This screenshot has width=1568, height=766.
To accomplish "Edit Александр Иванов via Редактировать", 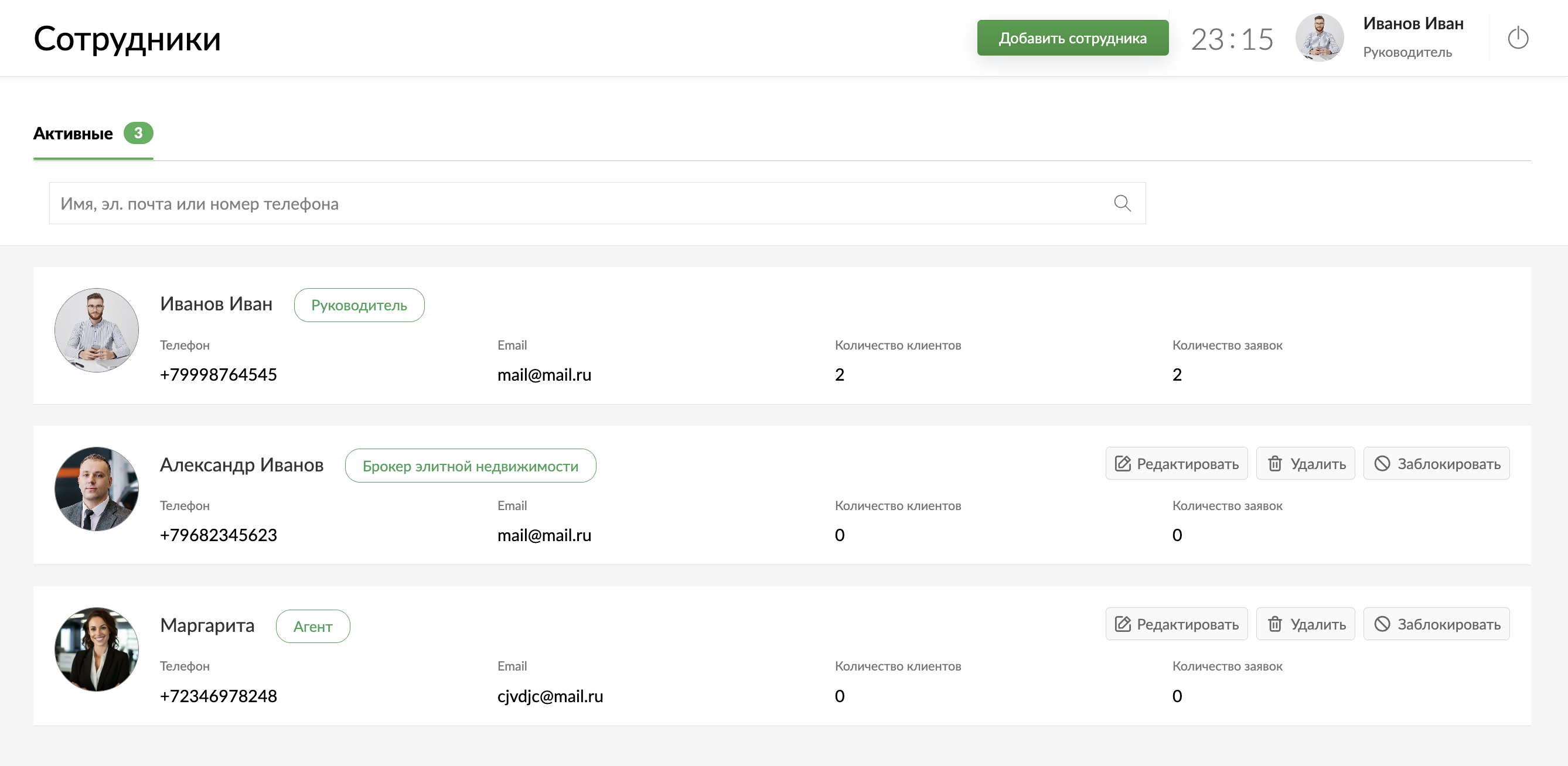I will click(1176, 464).
